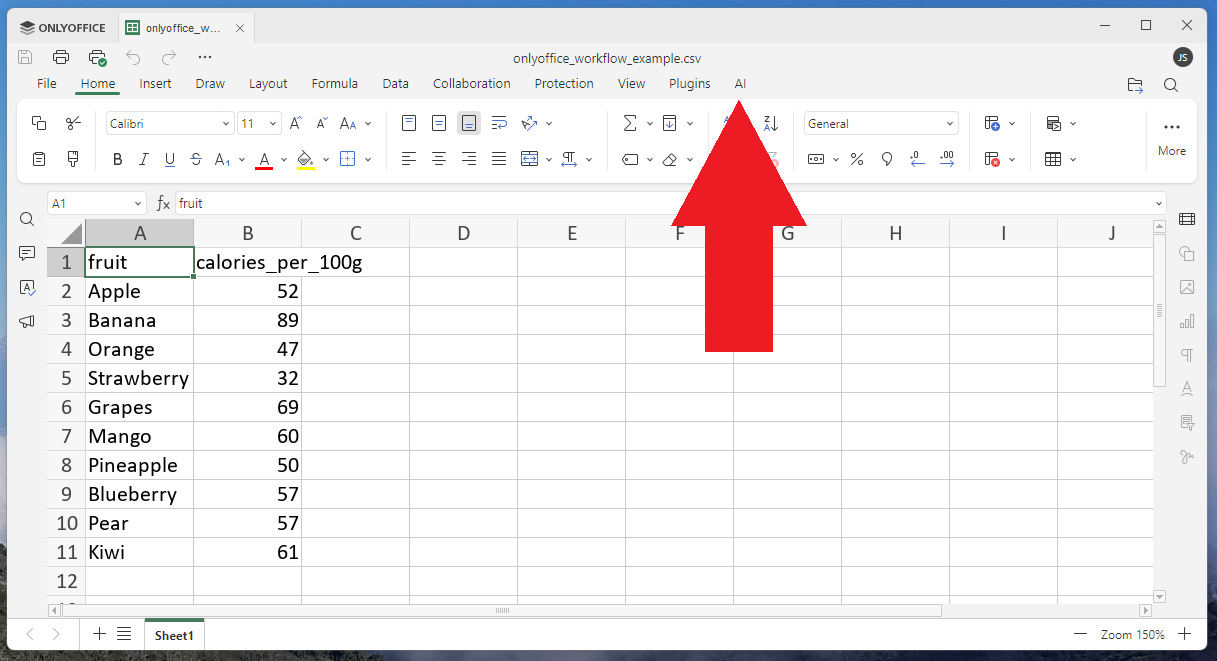Select cell containing Strawberry
This screenshot has height=661, width=1217.
(138, 378)
